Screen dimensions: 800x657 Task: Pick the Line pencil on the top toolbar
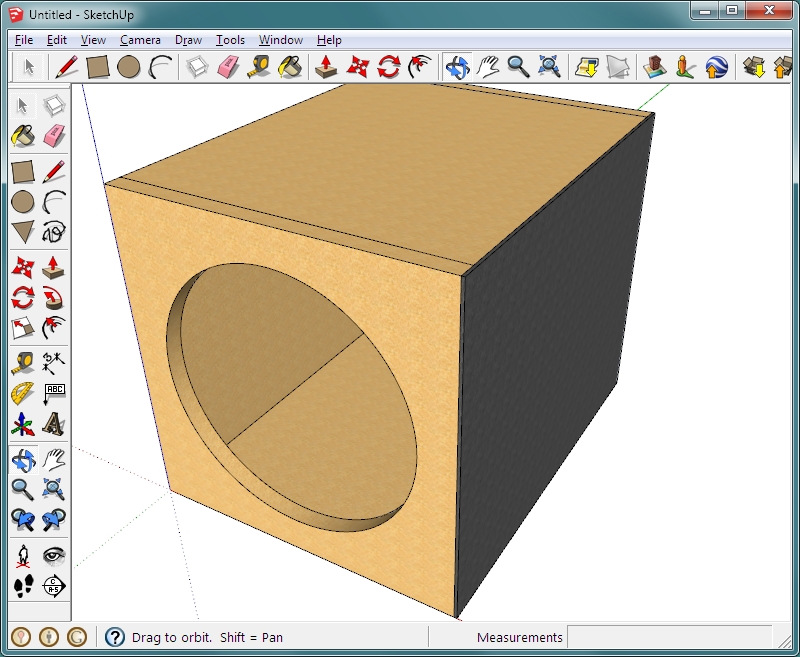(66, 67)
